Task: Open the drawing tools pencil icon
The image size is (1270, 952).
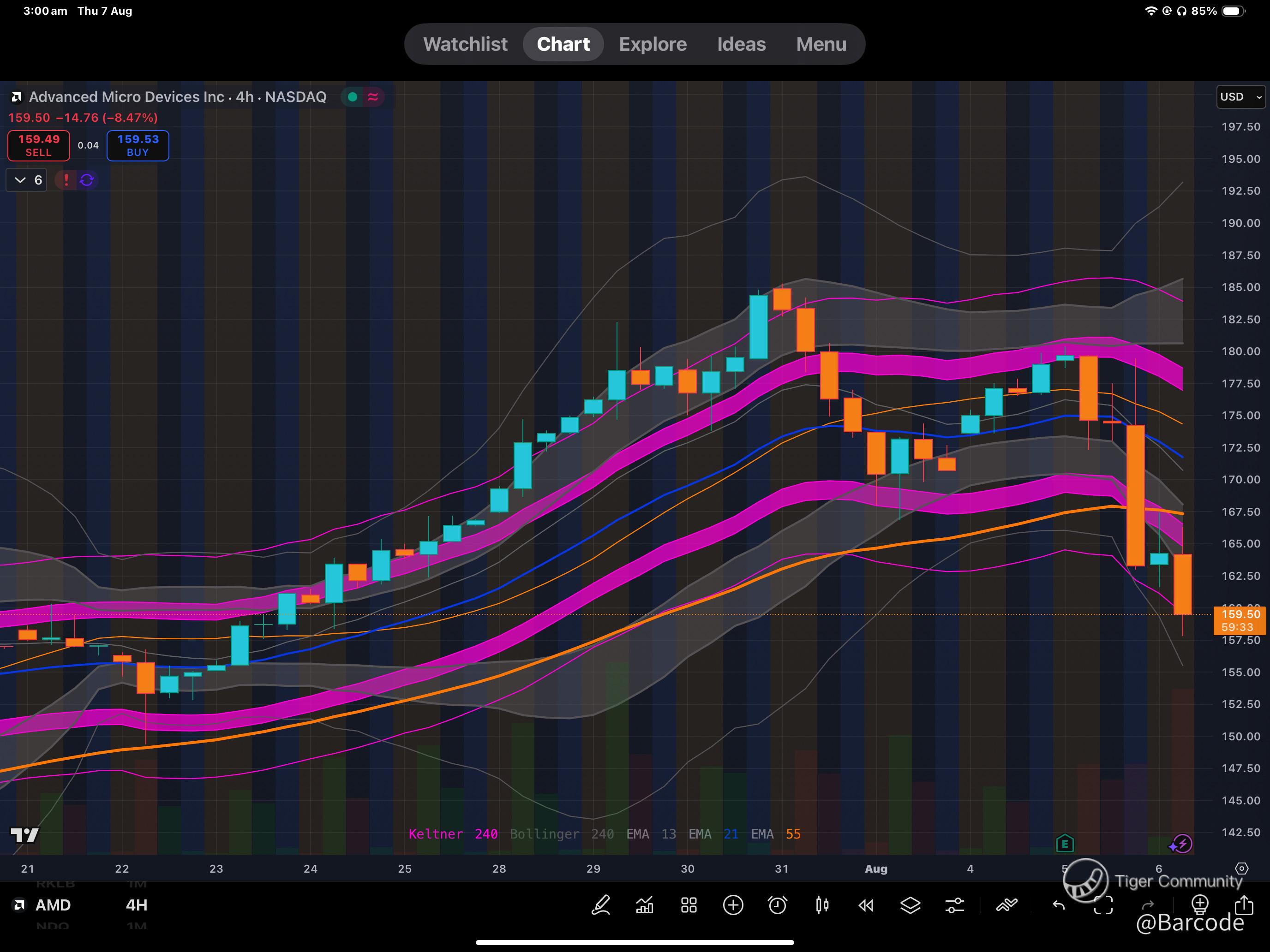Action: pos(600,905)
